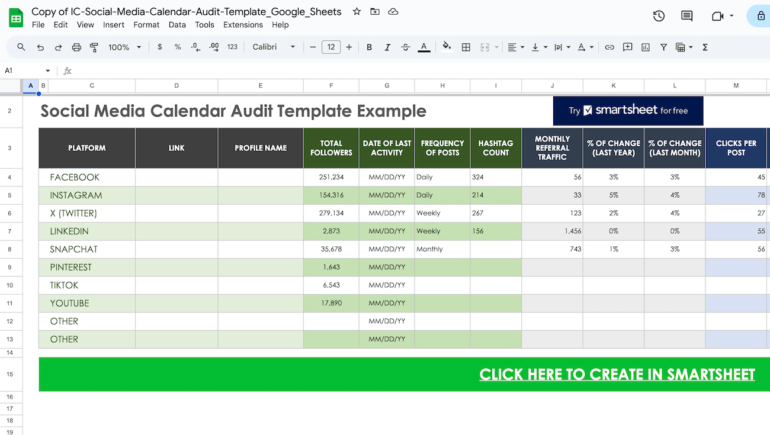The width and height of the screenshot is (770, 435).
Task: Open the Data menu
Action: [177, 25]
